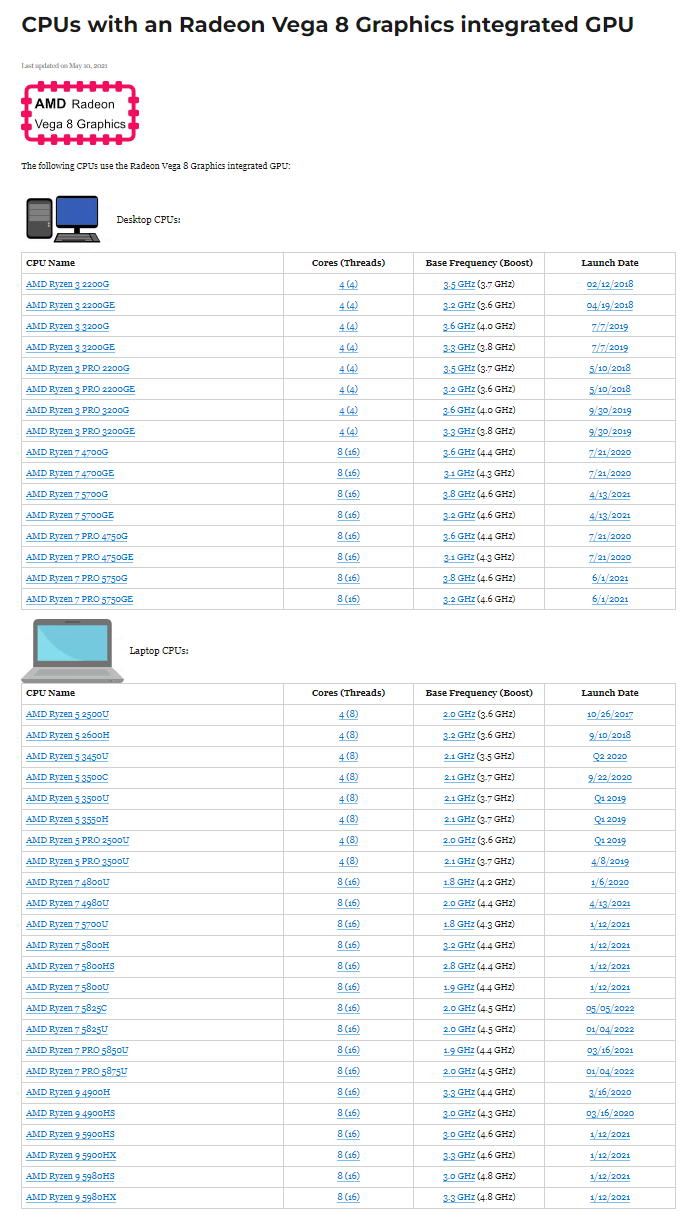Open AMD Ryzen 5 PRO 2500U link
The height and width of the screenshot is (1219, 688).
coord(77,841)
